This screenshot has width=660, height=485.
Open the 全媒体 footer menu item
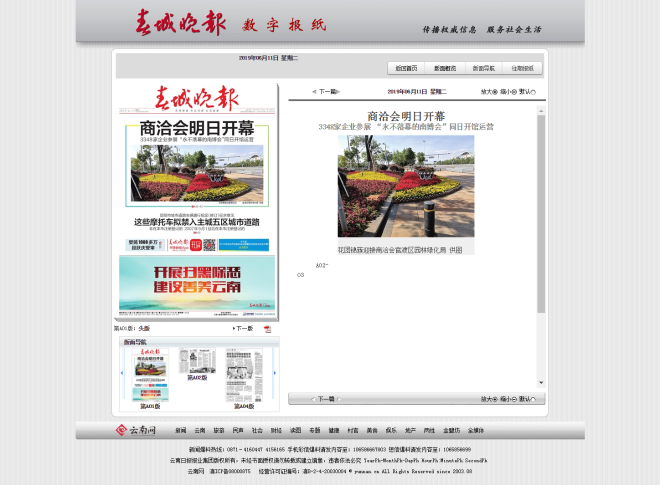point(476,430)
